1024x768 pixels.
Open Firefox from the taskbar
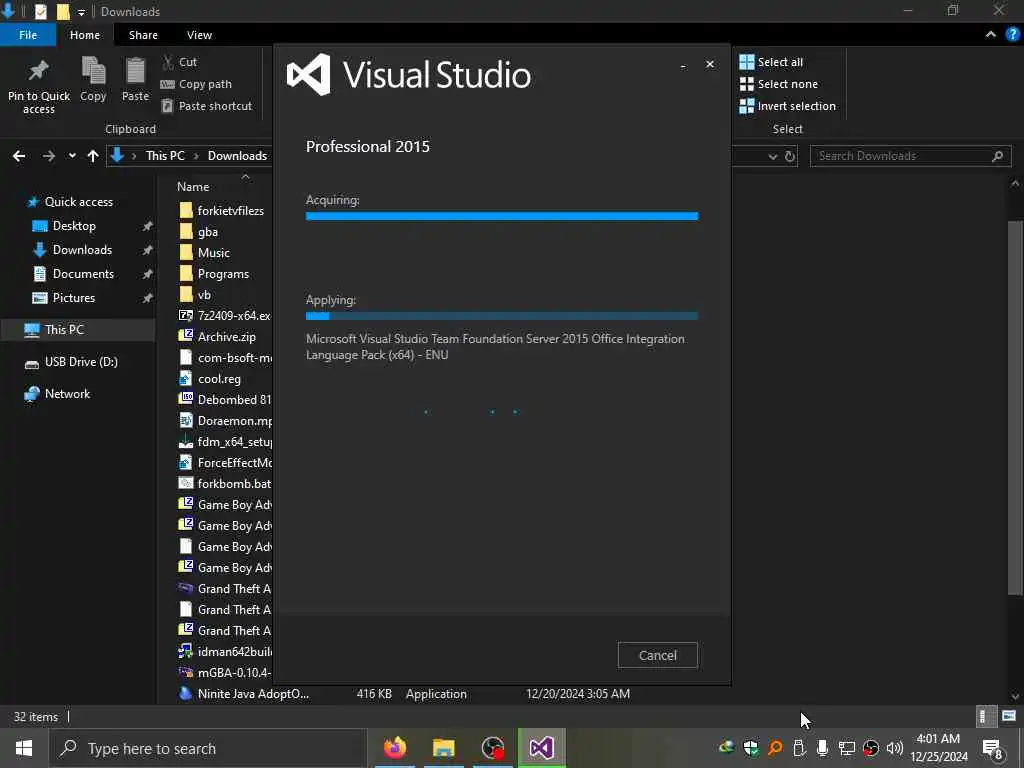394,748
